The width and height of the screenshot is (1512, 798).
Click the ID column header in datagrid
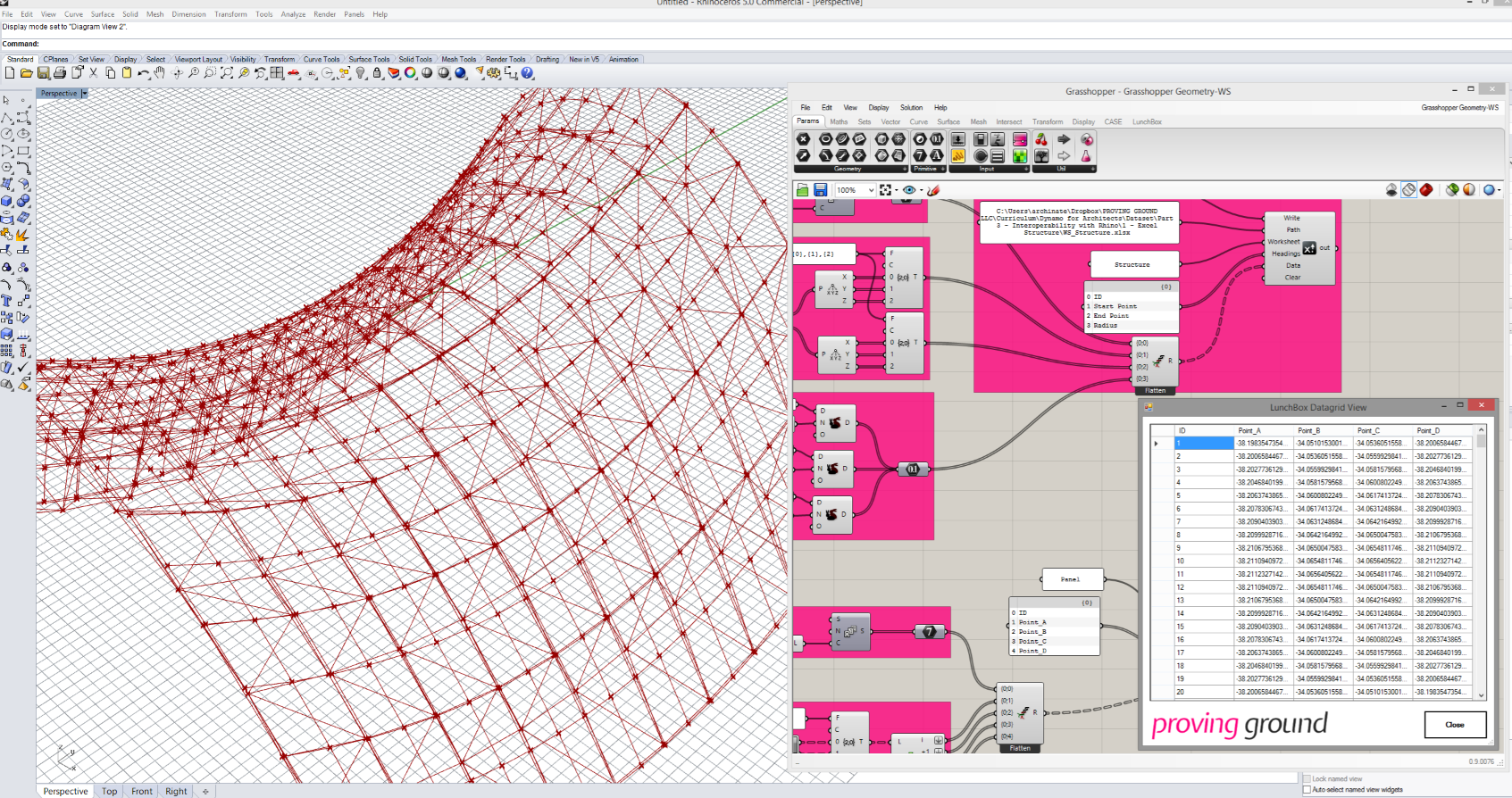[x=1204, y=430]
